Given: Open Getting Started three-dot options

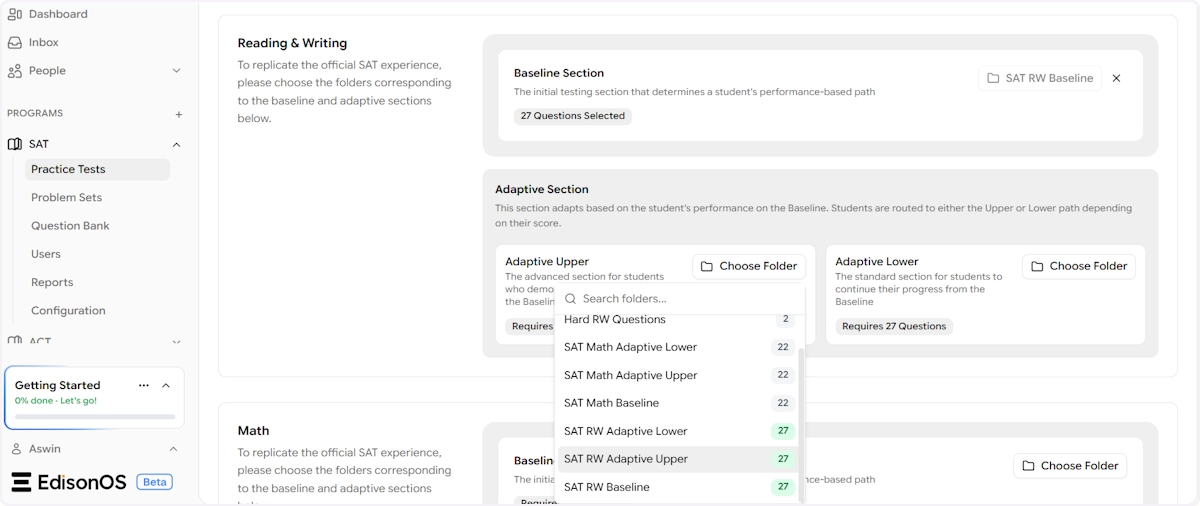Looking at the screenshot, I should (144, 385).
